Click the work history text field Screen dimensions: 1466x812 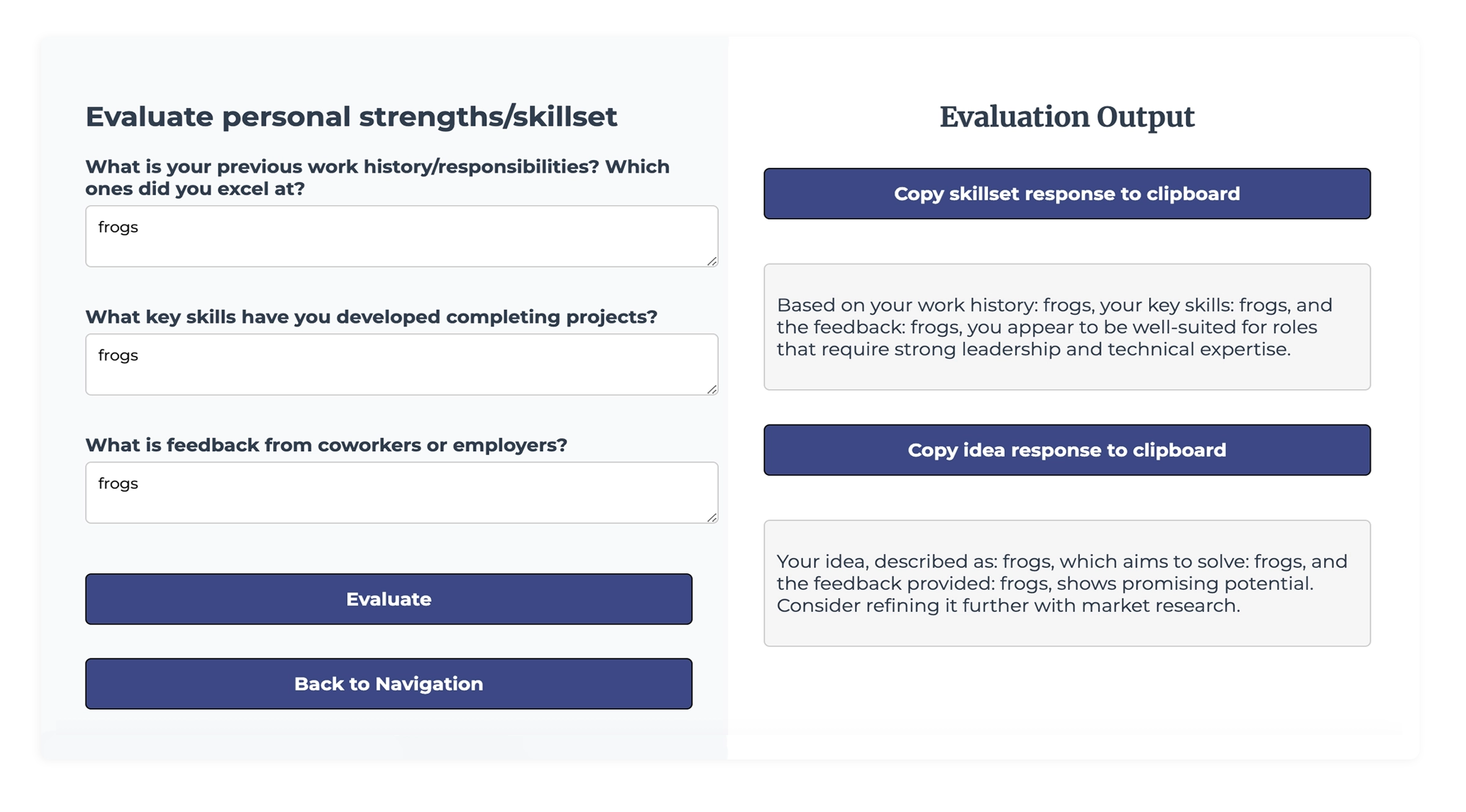401,236
